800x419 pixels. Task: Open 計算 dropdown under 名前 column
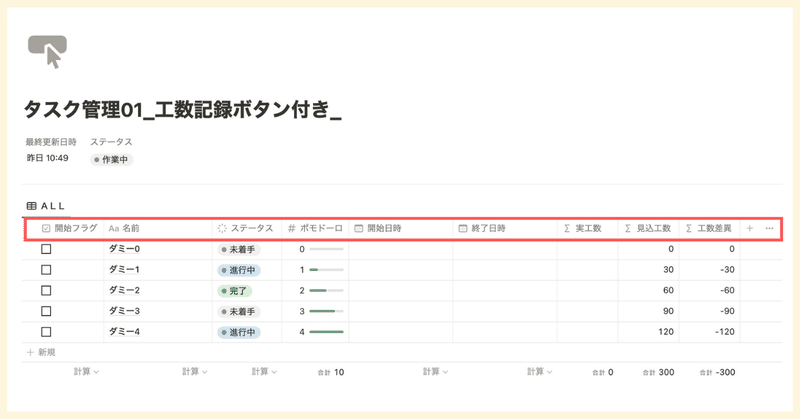coord(195,372)
